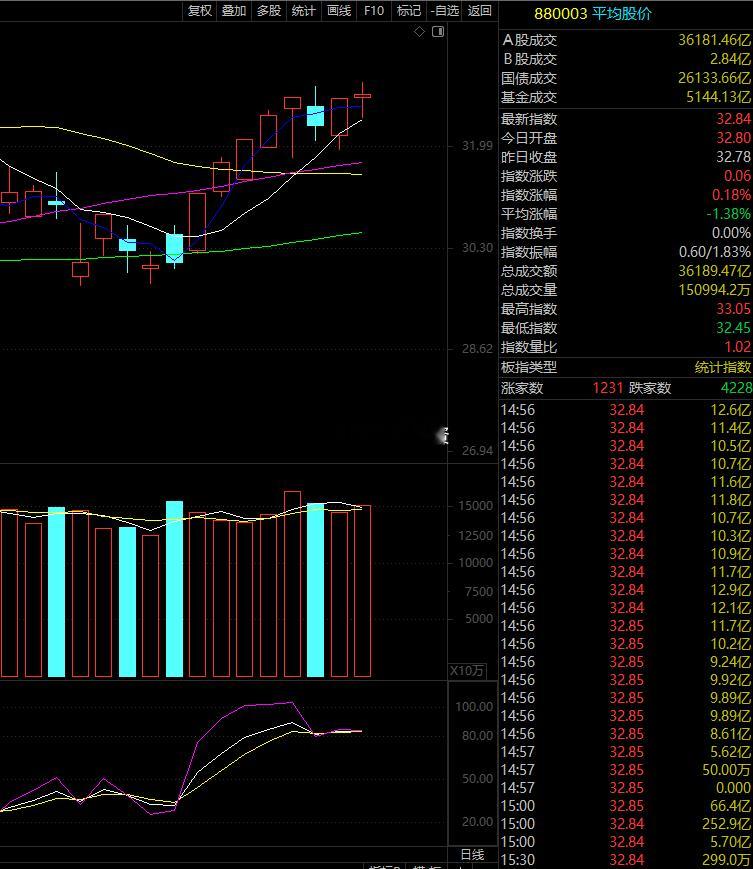Screen dimensions: 753x869
Task: Click the 14:57 tick with 5.62亿
Action: 626,752
